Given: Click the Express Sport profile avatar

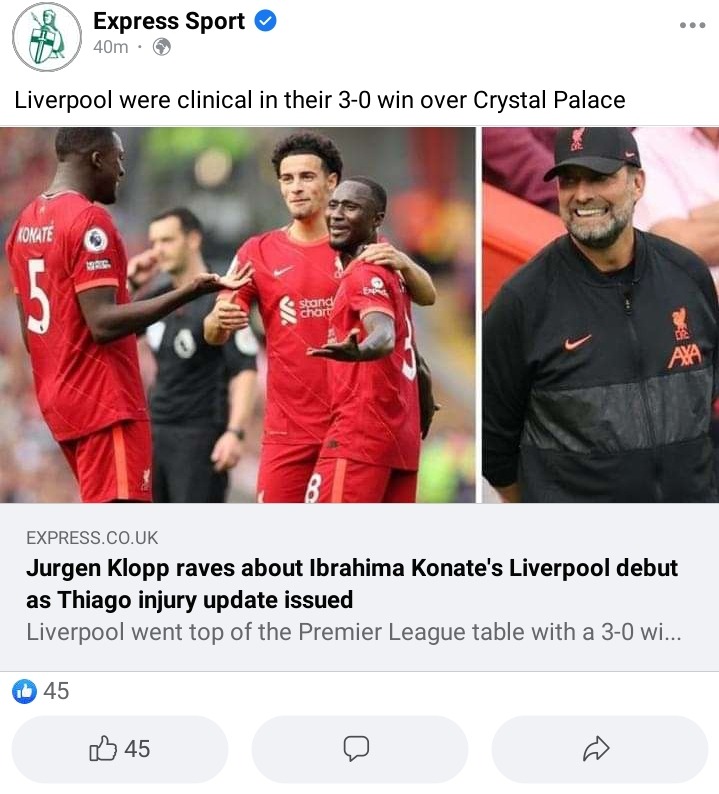Looking at the screenshot, I should (47, 37).
